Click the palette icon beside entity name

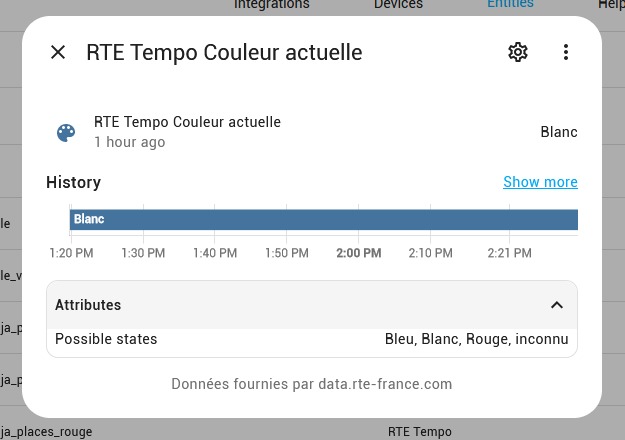[66, 133]
